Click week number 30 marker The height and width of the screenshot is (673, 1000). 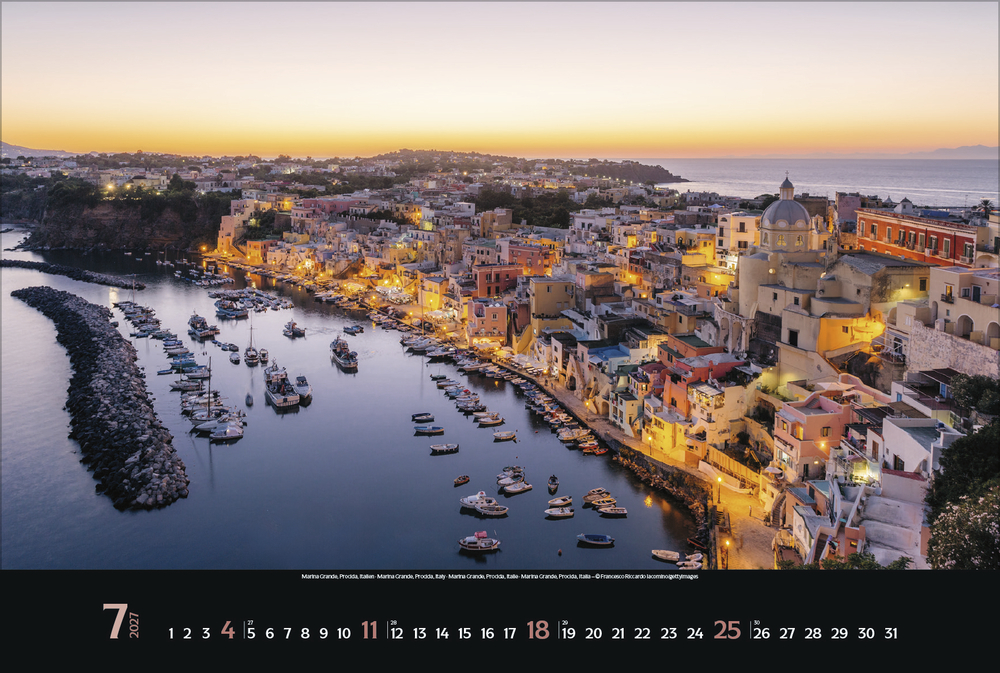756,622
